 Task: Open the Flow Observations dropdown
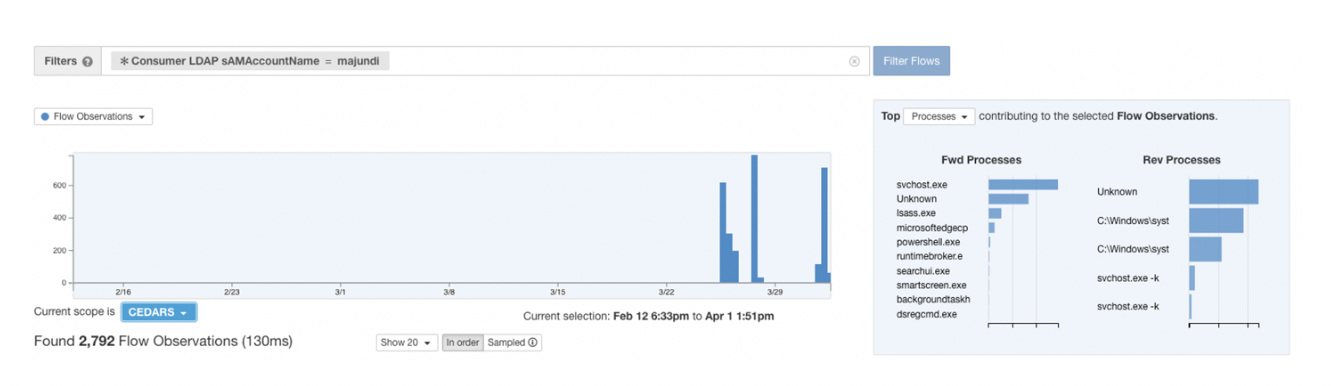pyautogui.click(x=93, y=117)
